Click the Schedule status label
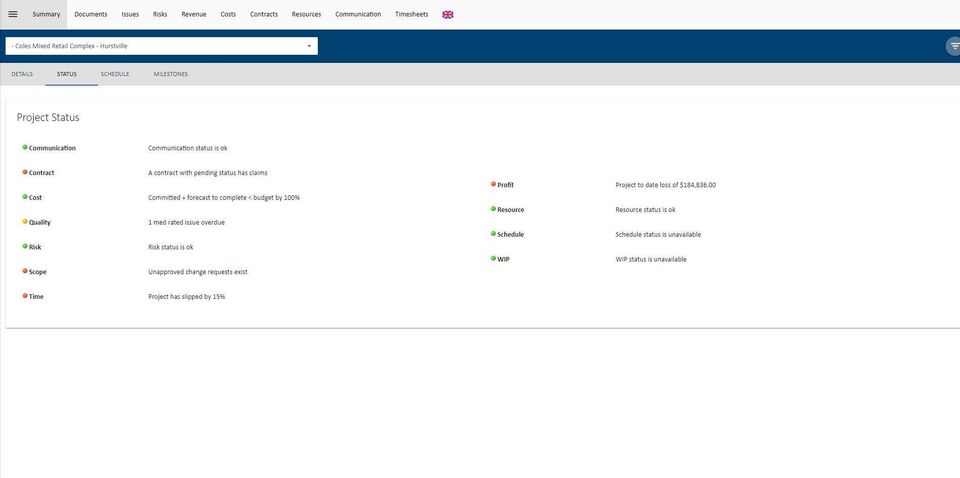 click(x=511, y=234)
